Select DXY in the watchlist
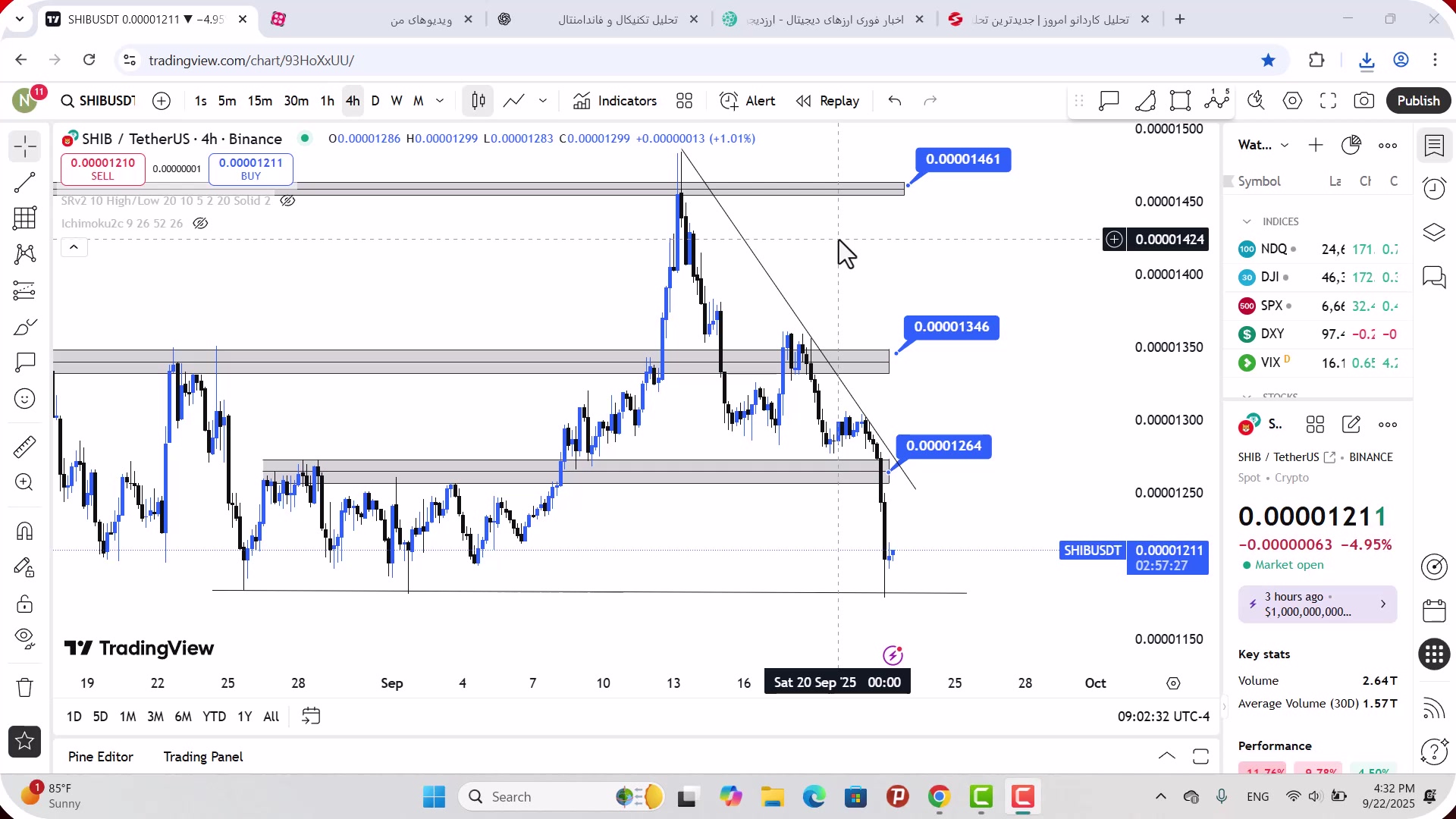 coord(1318,334)
